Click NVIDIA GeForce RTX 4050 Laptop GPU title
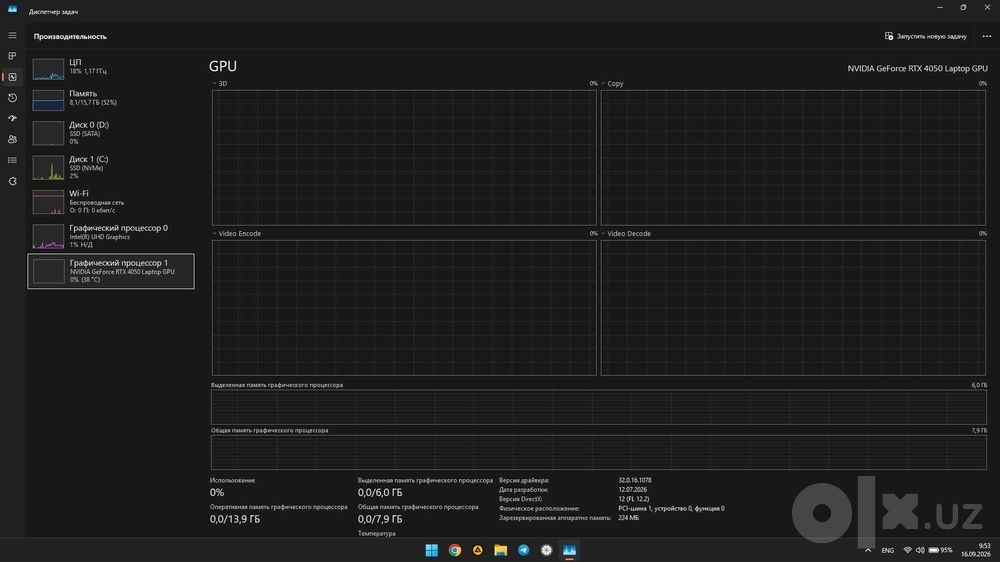The height and width of the screenshot is (562, 1000). (x=917, y=68)
